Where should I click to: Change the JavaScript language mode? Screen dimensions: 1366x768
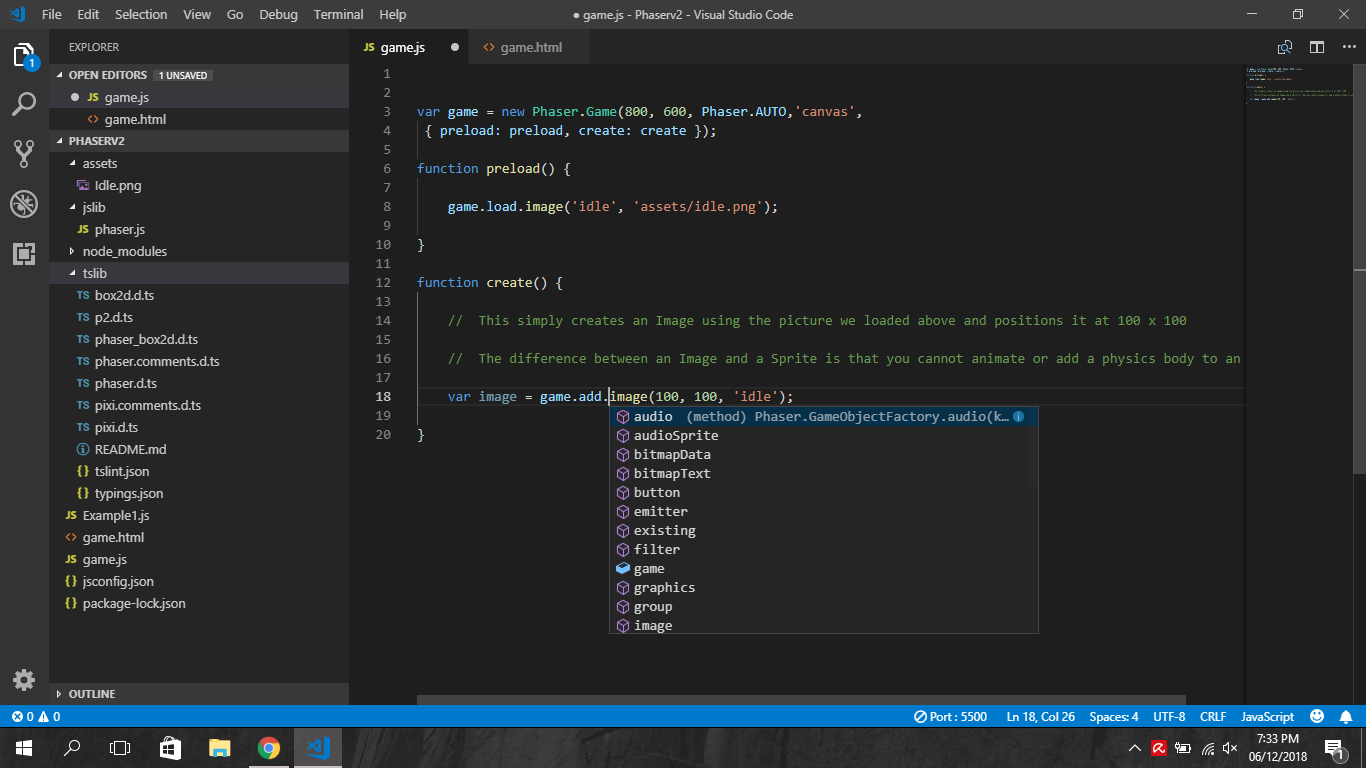coord(1267,717)
